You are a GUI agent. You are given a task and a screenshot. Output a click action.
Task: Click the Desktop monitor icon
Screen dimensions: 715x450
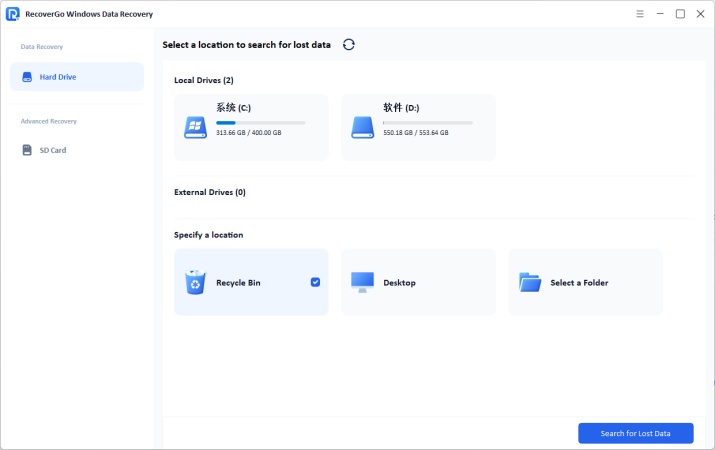click(362, 282)
